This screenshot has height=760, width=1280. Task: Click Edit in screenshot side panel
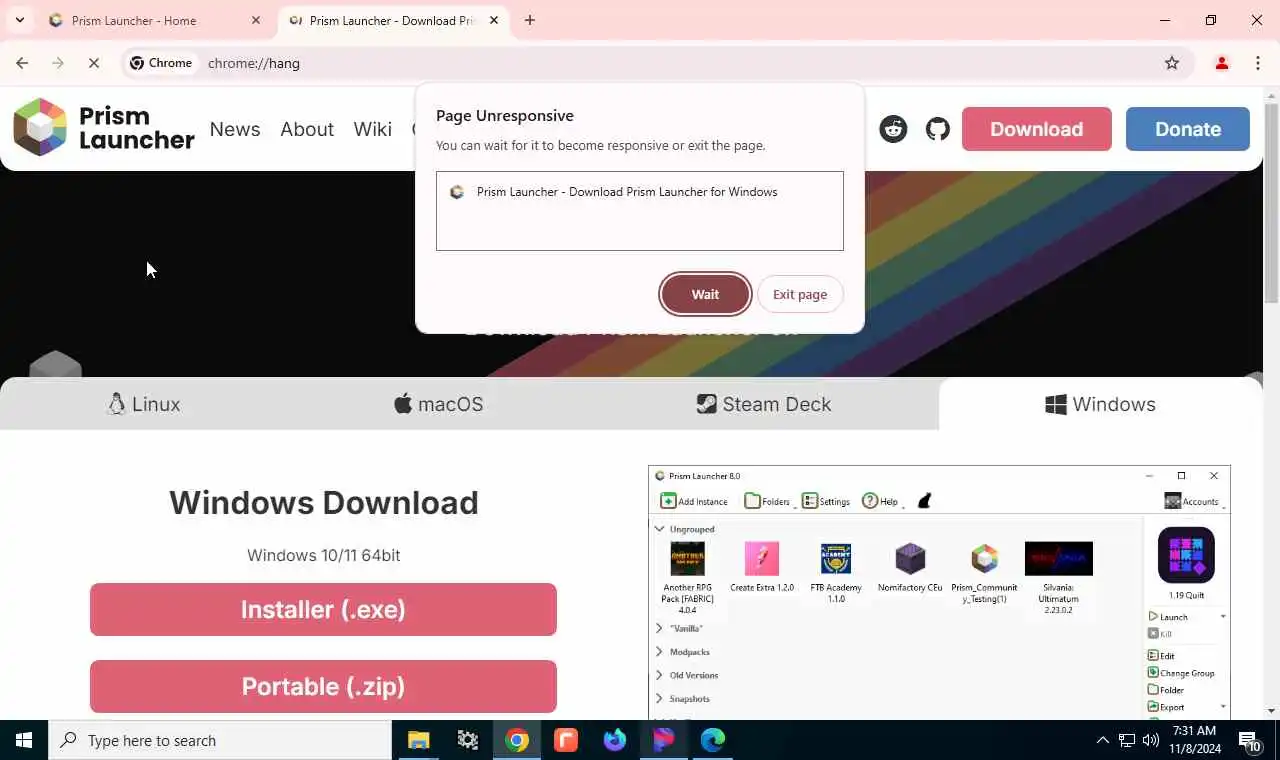[1161, 656]
